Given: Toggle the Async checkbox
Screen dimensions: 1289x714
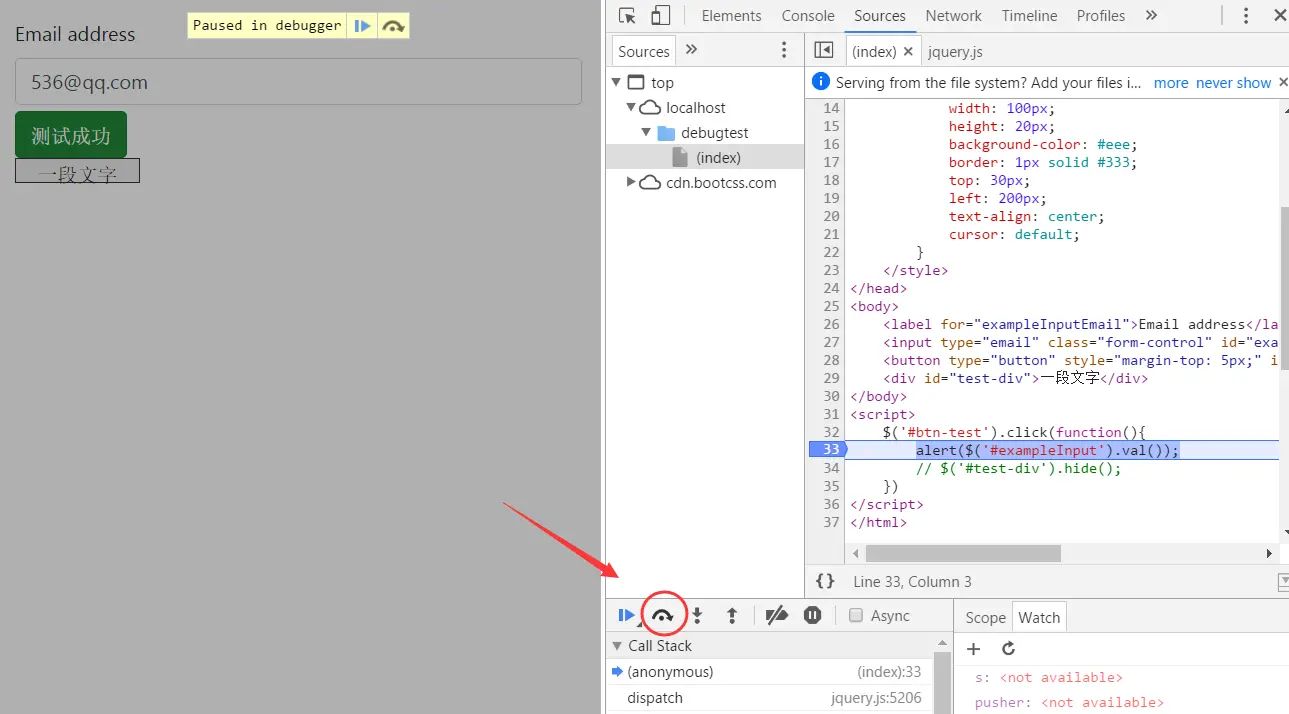Looking at the screenshot, I should [856, 616].
